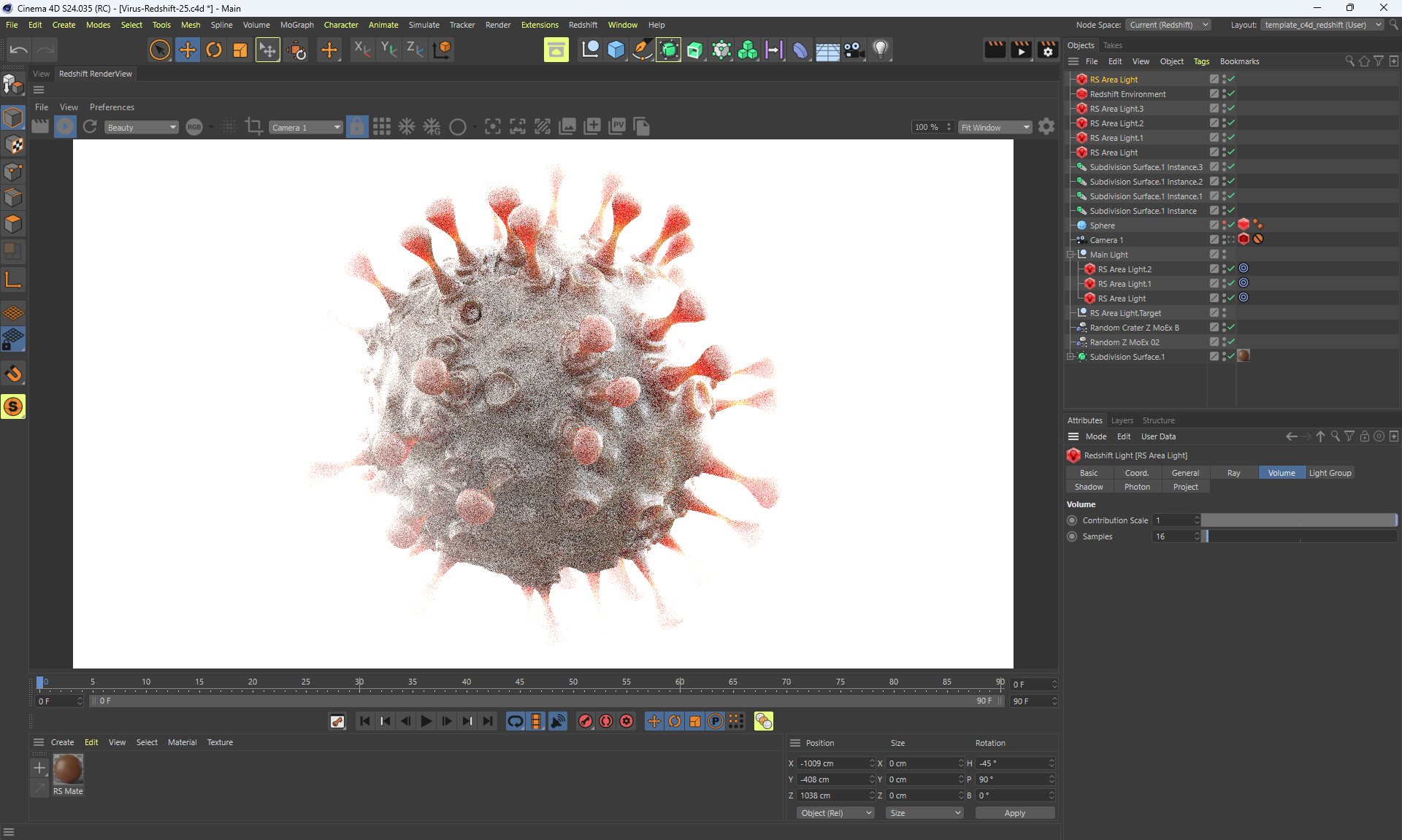Collapse the Main Light hierarchy
Viewport: 1402px width, 840px height.
click(1070, 255)
